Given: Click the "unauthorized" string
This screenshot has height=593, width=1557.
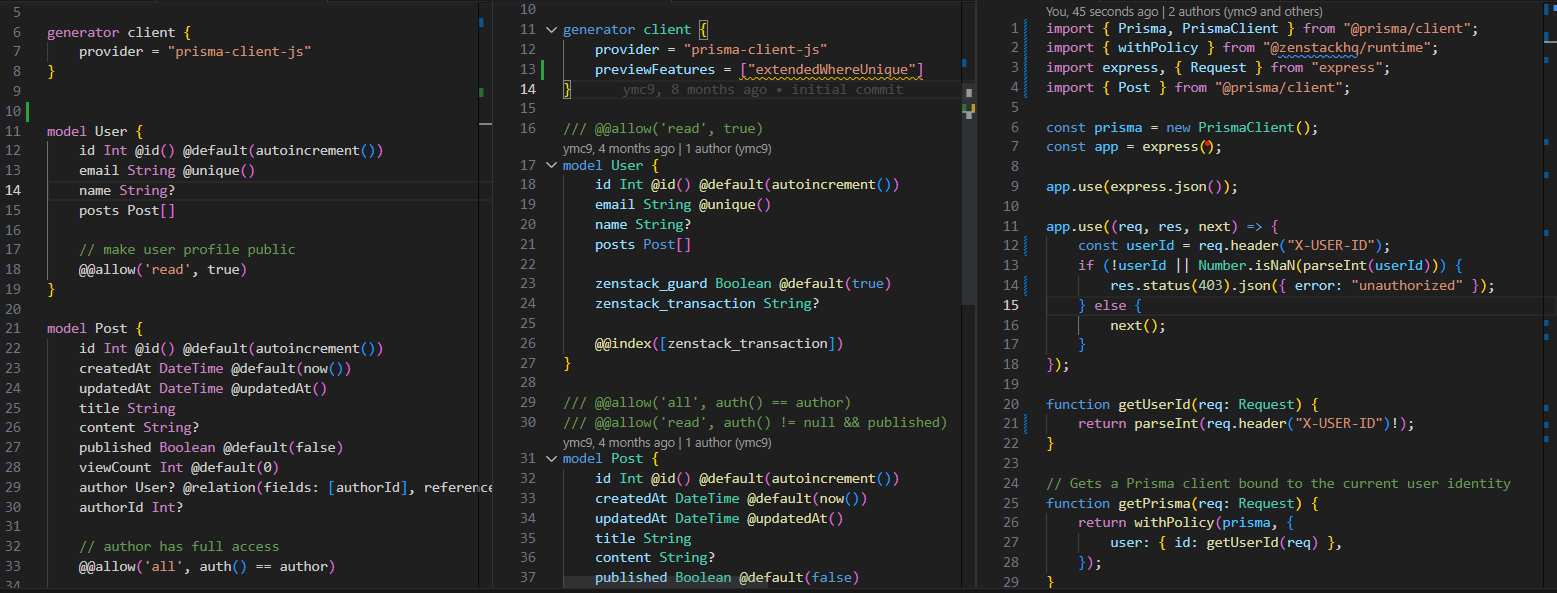Looking at the screenshot, I should click(1407, 285).
